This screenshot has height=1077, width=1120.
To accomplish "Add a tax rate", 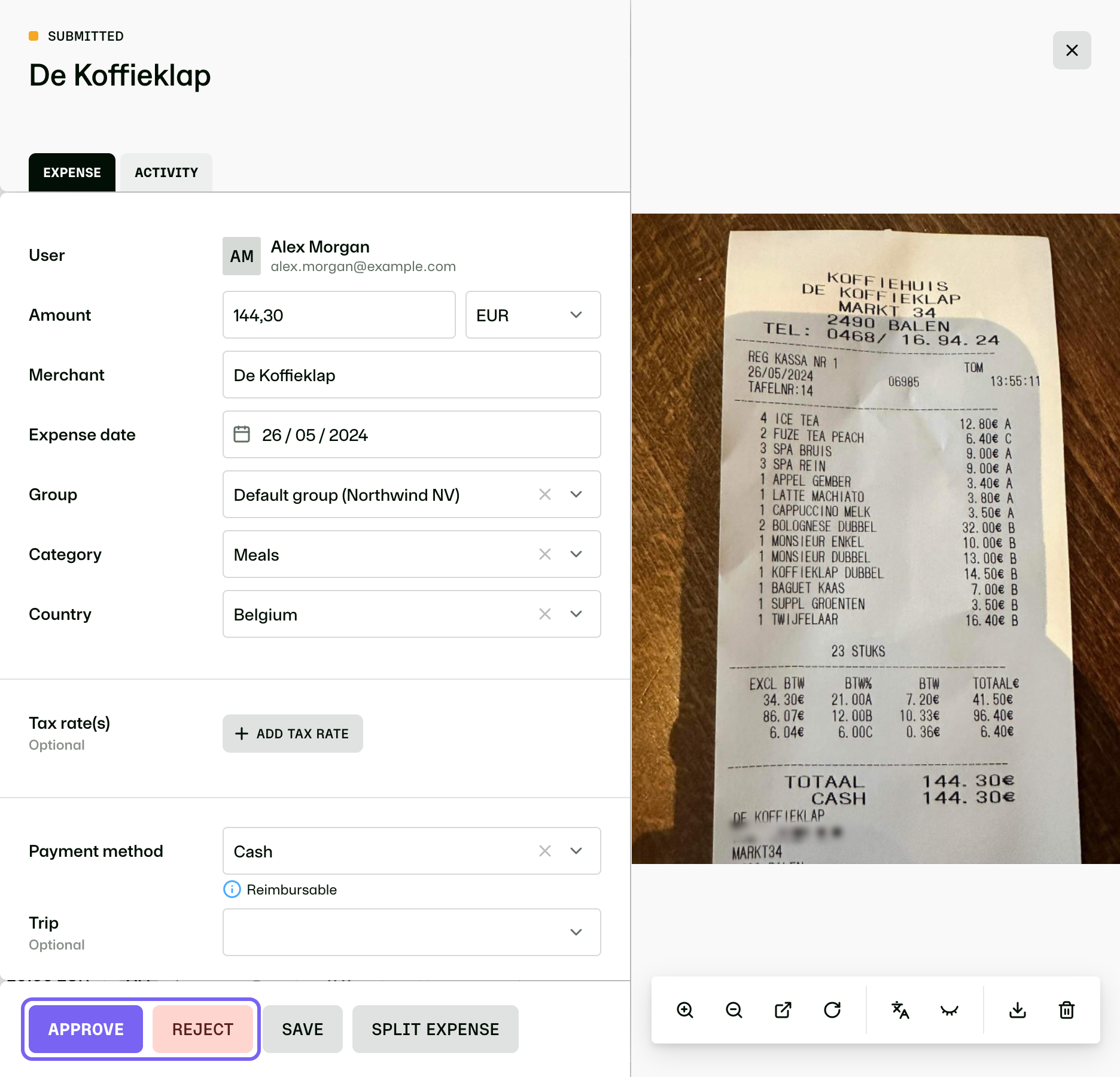I will coord(293,734).
